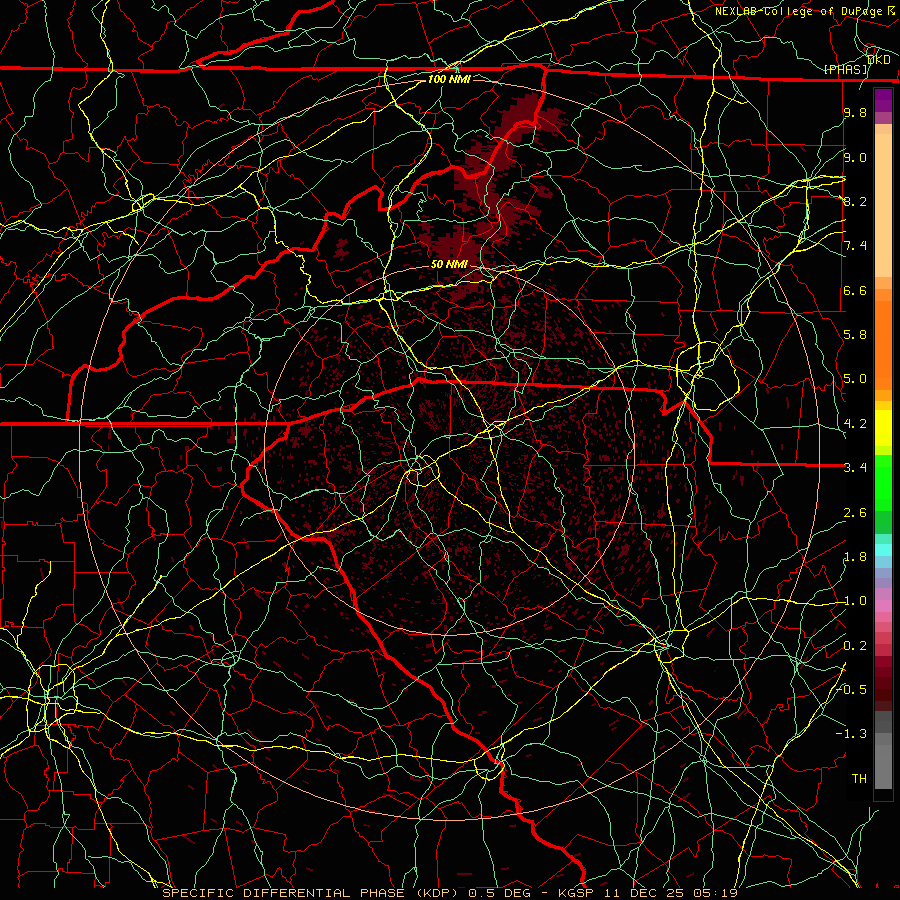The height and width of the screenshot is (900, 900).
Task: Click the 50 NMI range ring label
Action: 449,264
